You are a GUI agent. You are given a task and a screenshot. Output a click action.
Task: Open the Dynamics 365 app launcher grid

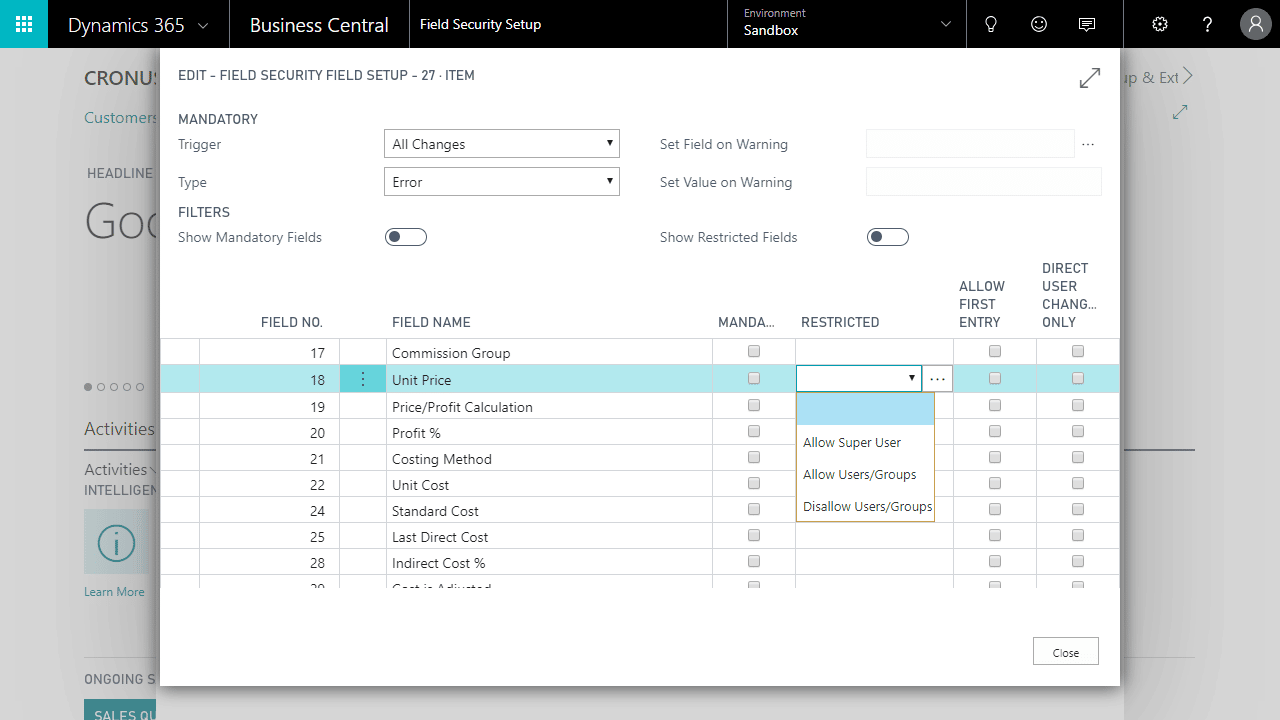coord(24,24)
